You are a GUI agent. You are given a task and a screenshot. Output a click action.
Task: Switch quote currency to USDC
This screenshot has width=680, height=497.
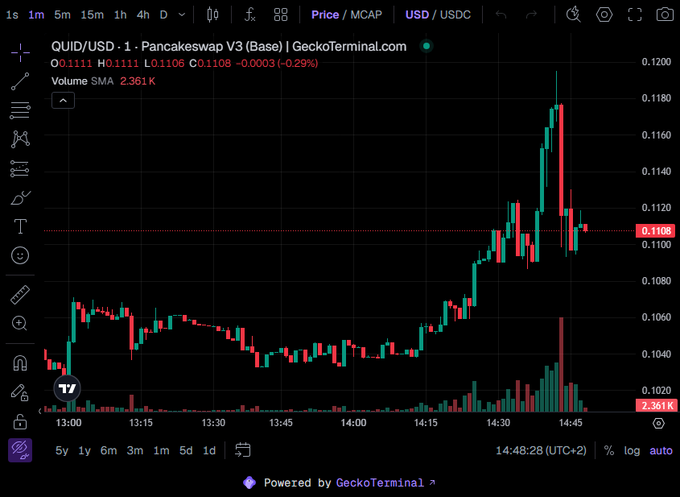(455, 15)
